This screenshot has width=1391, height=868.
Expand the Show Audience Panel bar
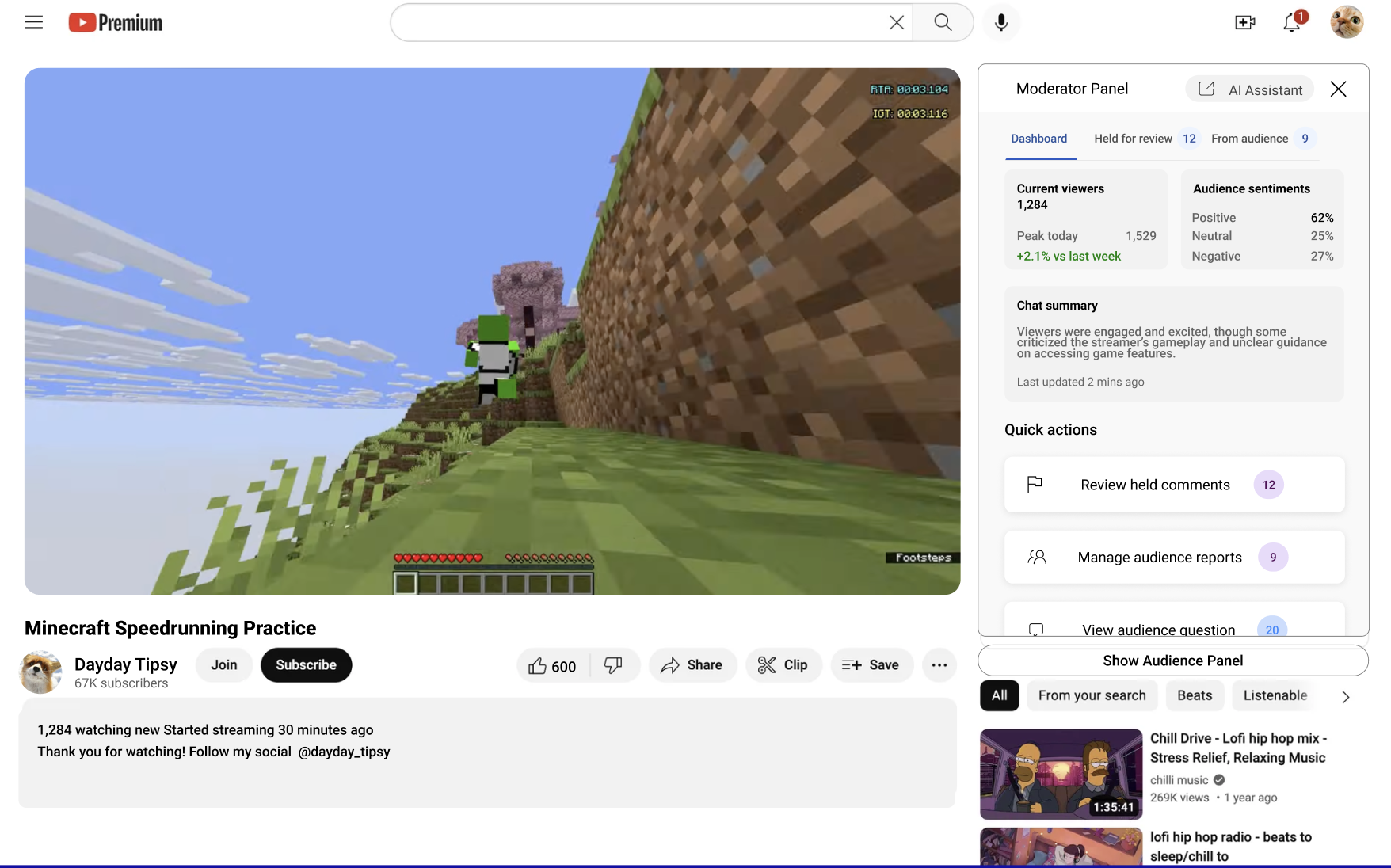coord(1172,661)
